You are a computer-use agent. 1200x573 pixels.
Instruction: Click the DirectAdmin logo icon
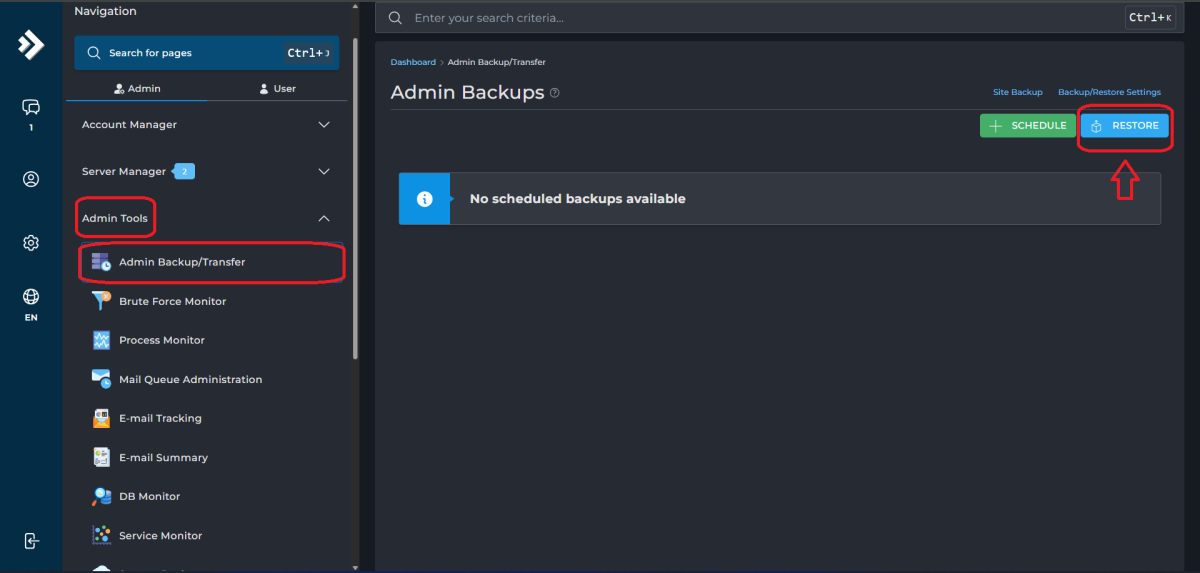[x=31, y=45]
